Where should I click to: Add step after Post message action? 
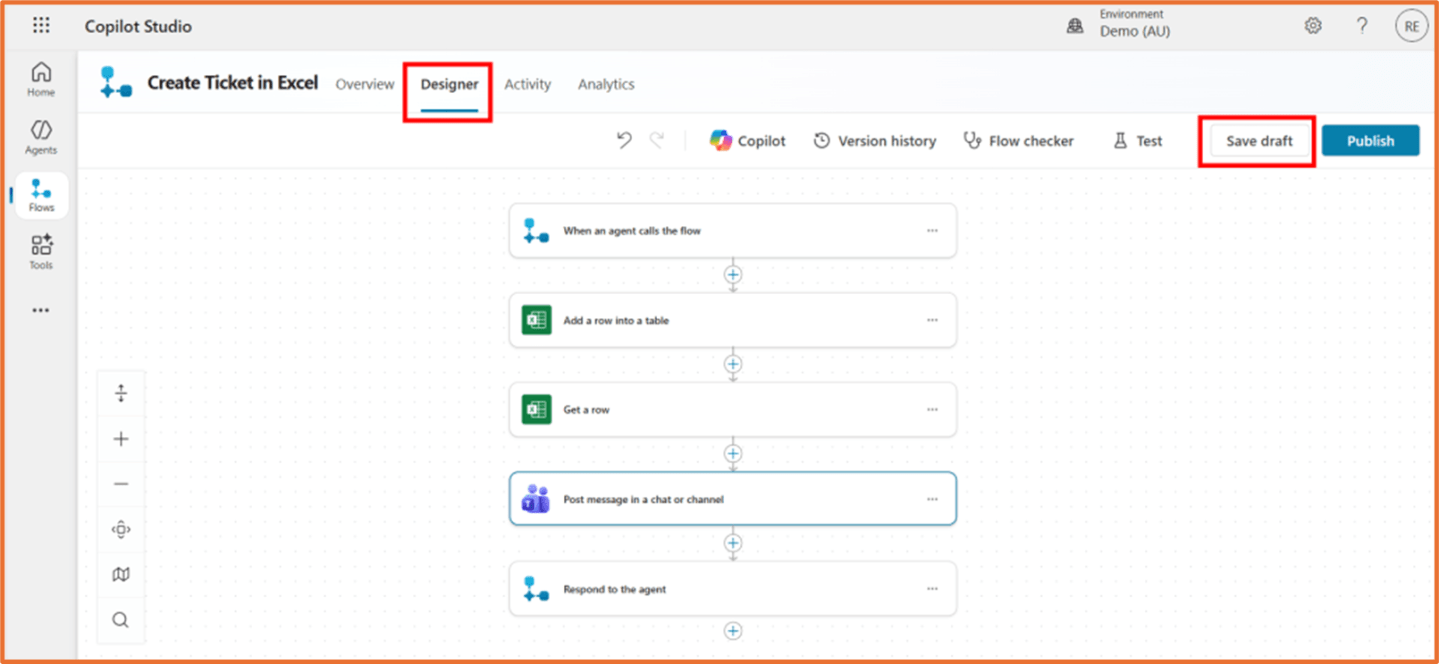click(733, 543)
